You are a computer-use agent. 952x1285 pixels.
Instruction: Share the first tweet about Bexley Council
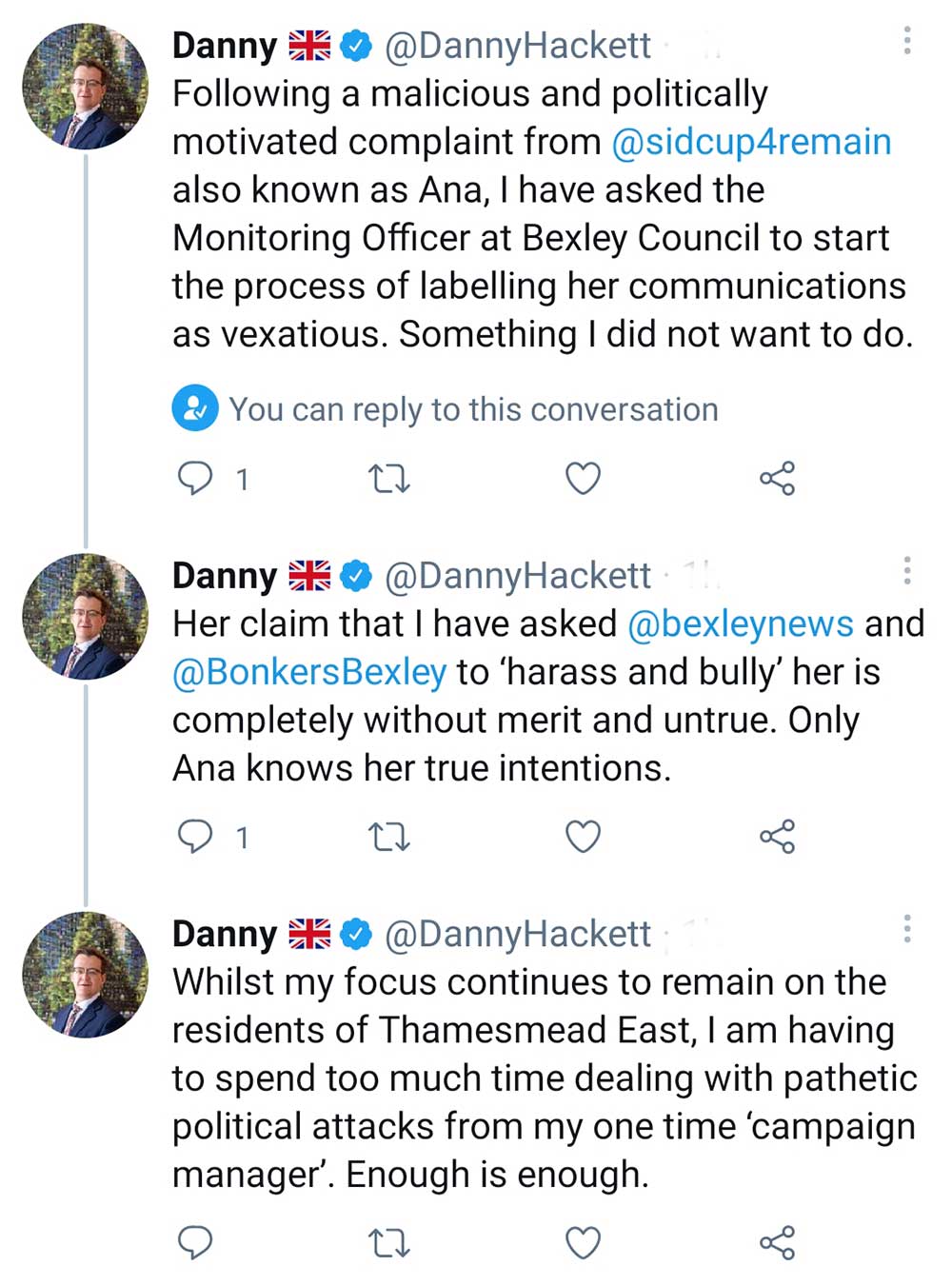coord(777,479)
